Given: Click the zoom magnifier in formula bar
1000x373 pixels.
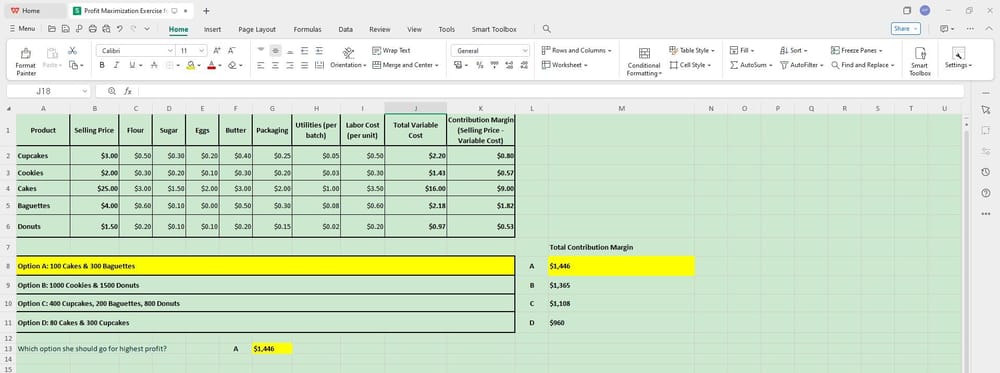Looking at the screenshot, I should (x=112, y=91).
